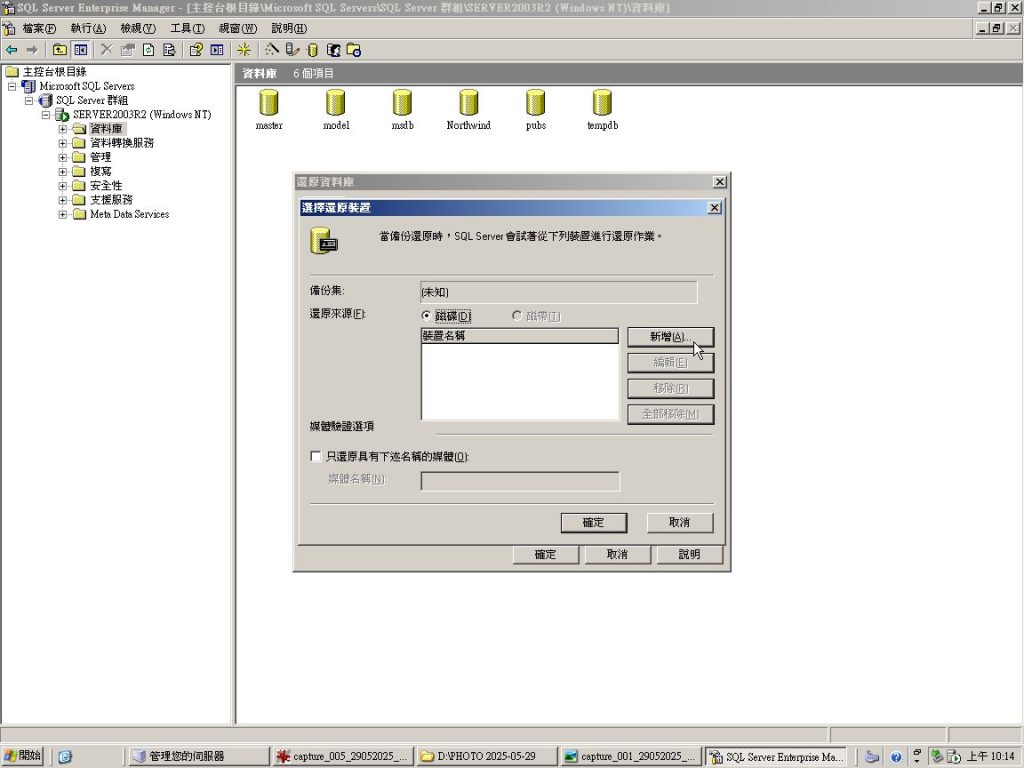
Task: Select the tempdb database icon
Action: pos(601,103)
